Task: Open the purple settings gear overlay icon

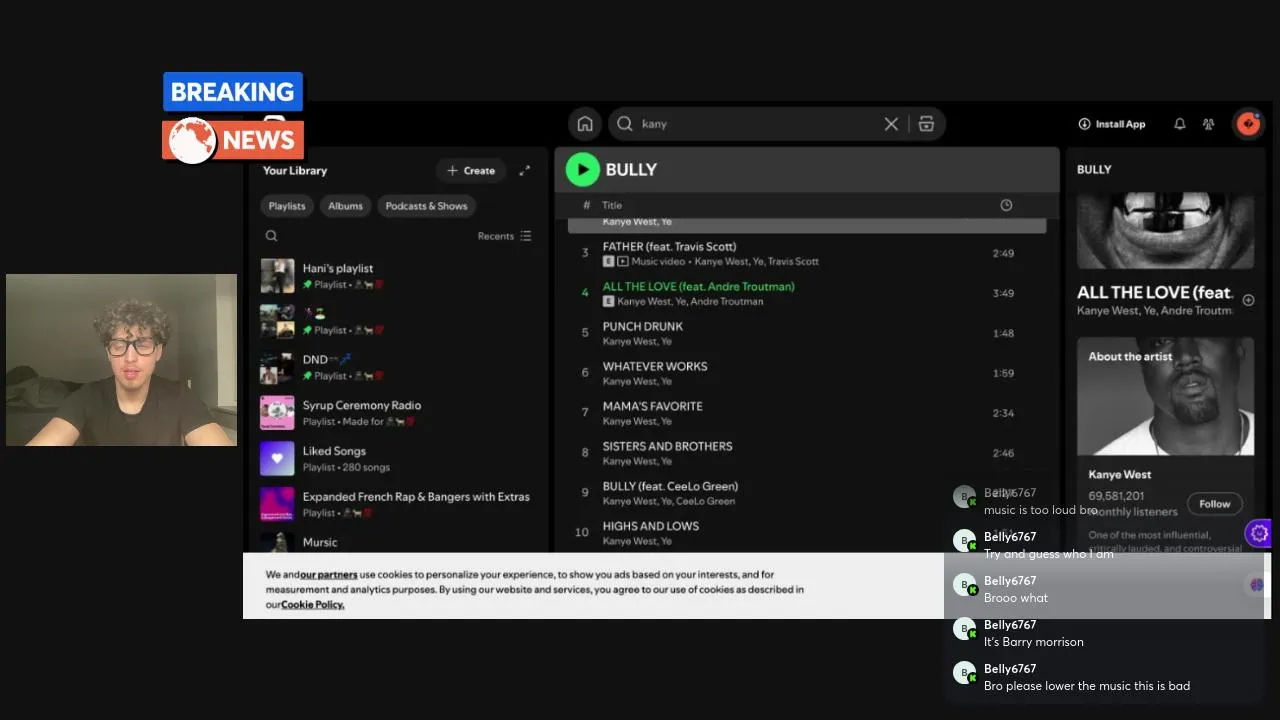Action: point(1259,533)
